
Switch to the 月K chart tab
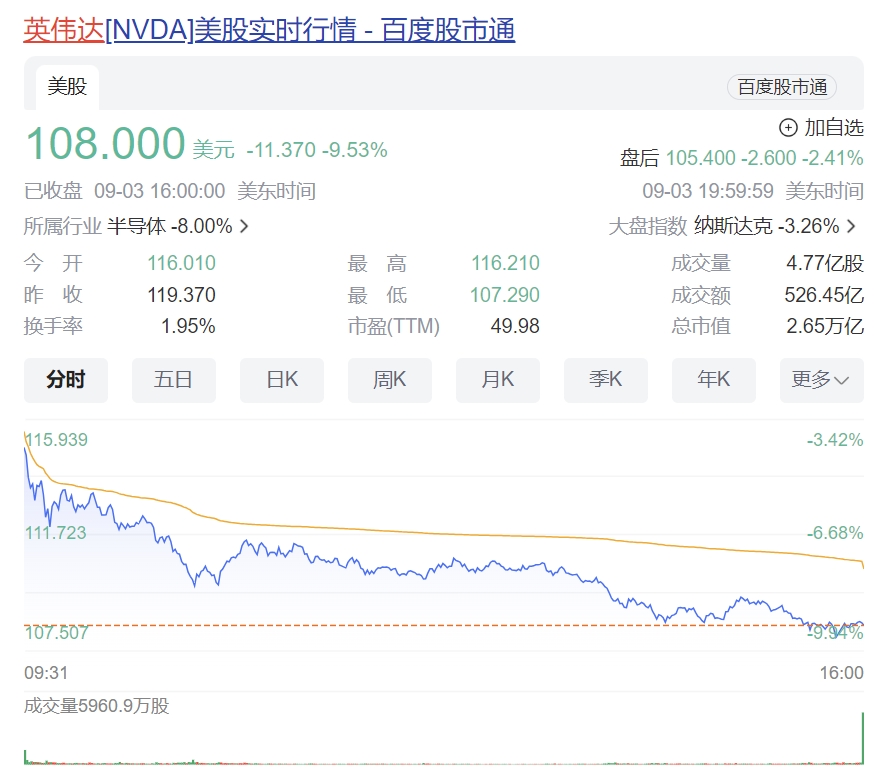[x=498, y=380]
